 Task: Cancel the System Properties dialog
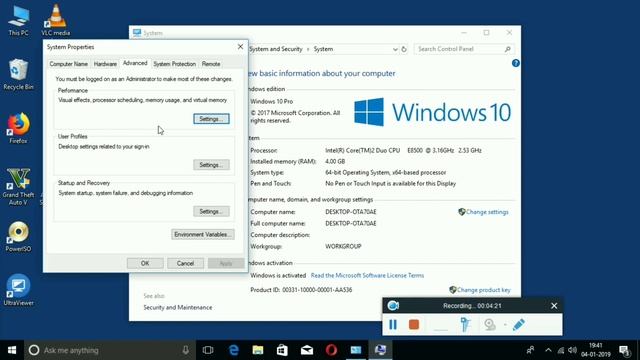(x=185, y=263)
